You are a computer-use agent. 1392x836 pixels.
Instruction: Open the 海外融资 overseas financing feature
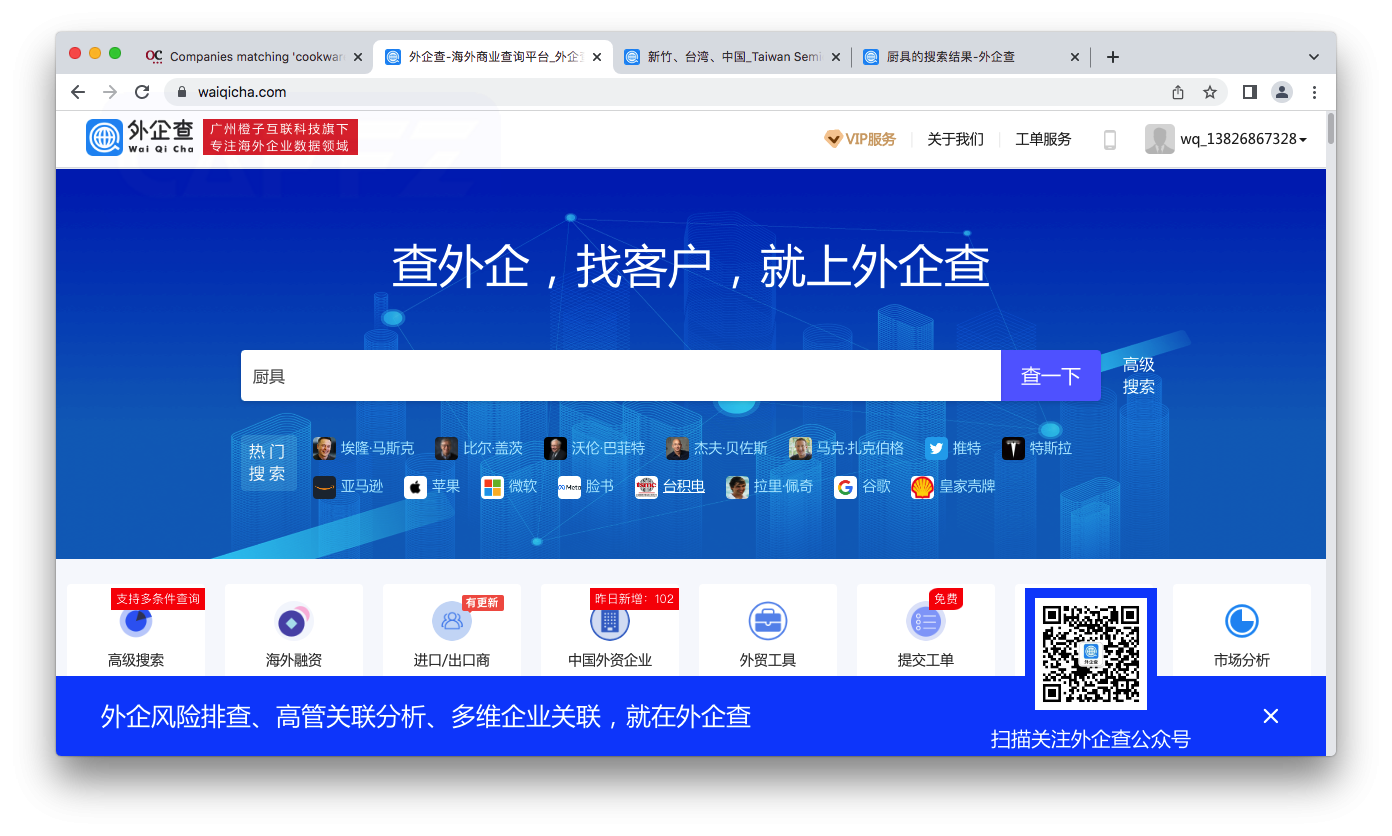(x=293, y=622)
